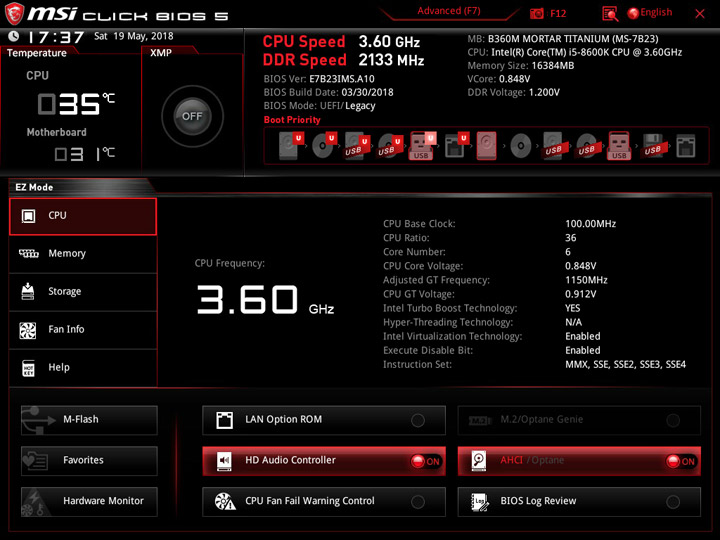Select the legacy CD/DVD boot device icon
Image resolution: width=720 pixels, height=540 pixels.
(520, 146)
